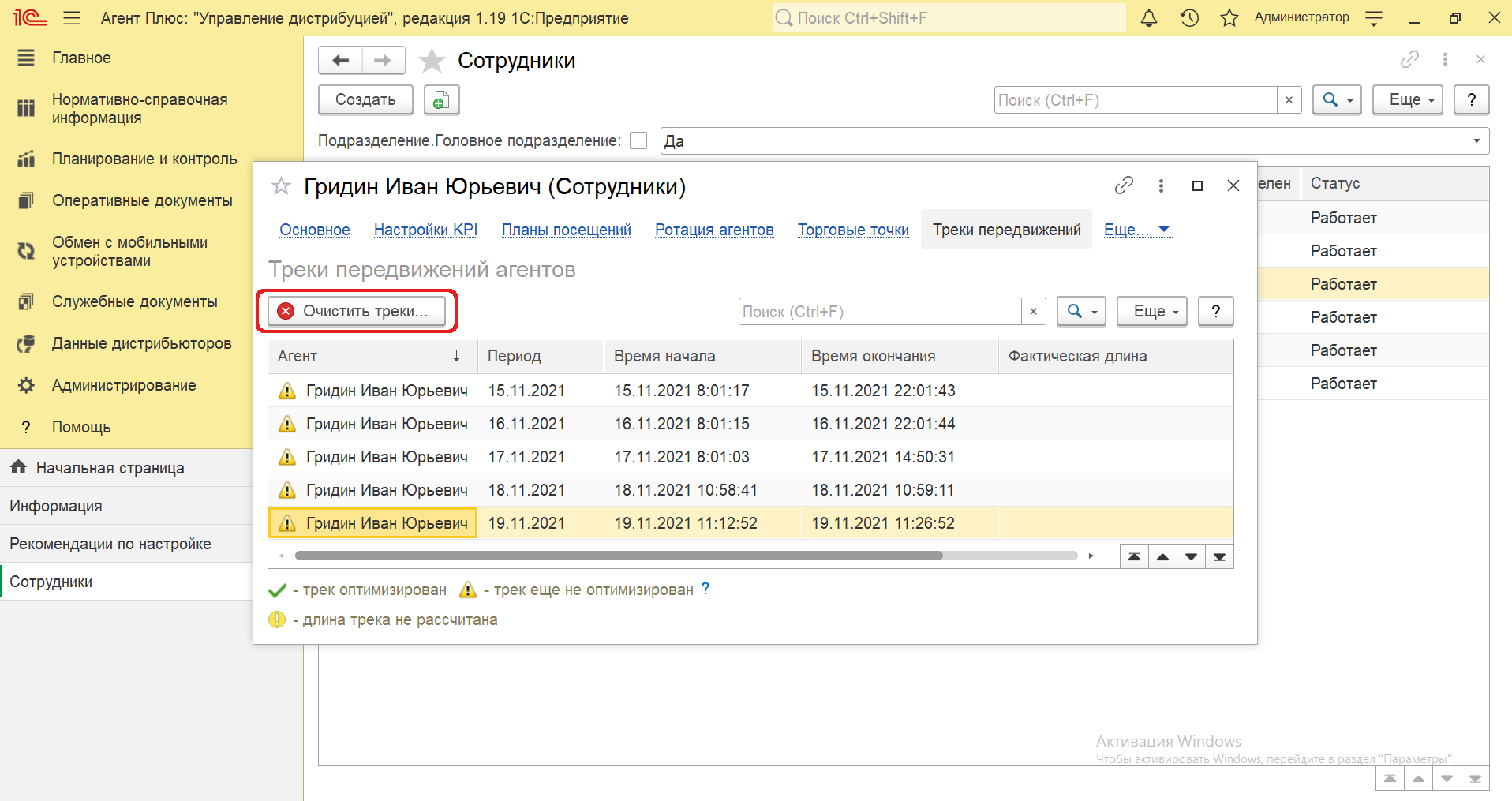
Task: Open Администрирование section in sidebar
Action: click(x=124, y=385)
